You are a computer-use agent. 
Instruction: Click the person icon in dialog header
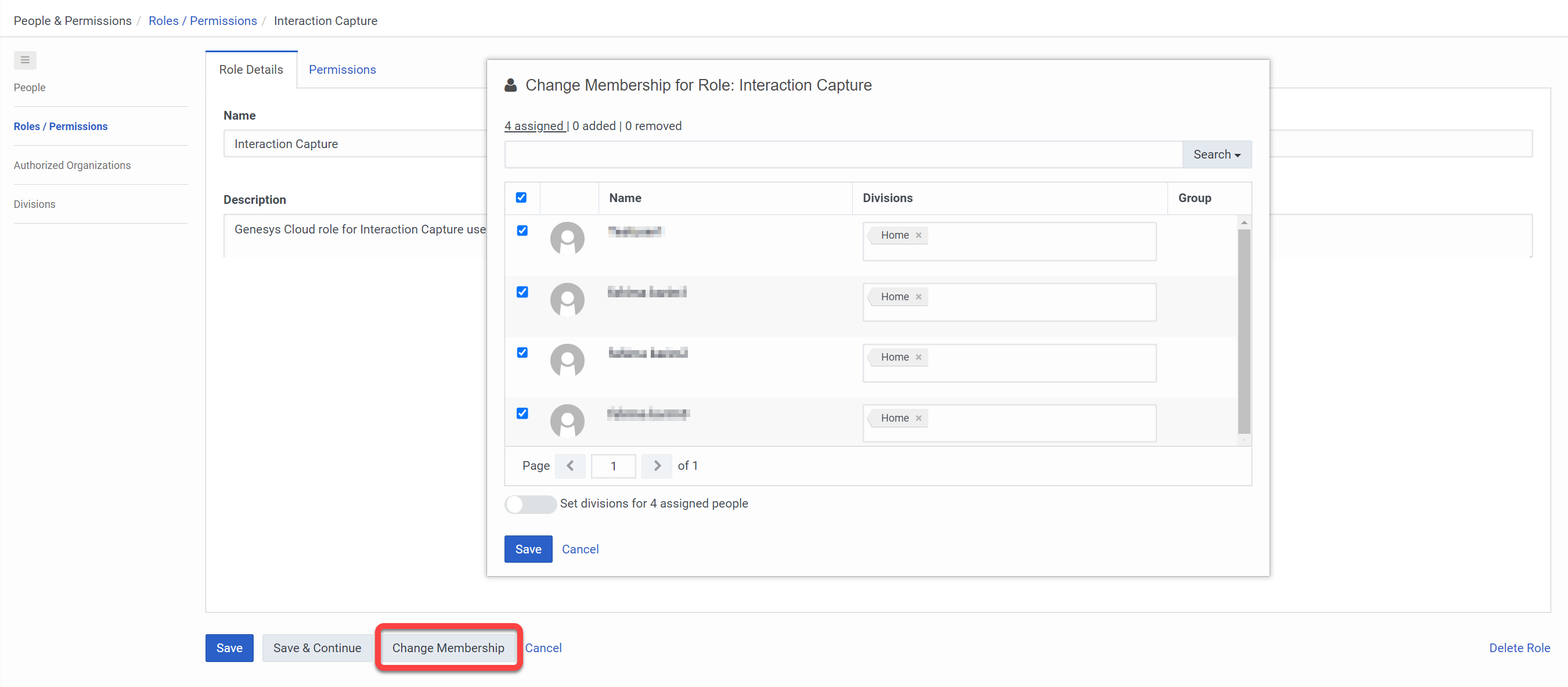(511, 85)
